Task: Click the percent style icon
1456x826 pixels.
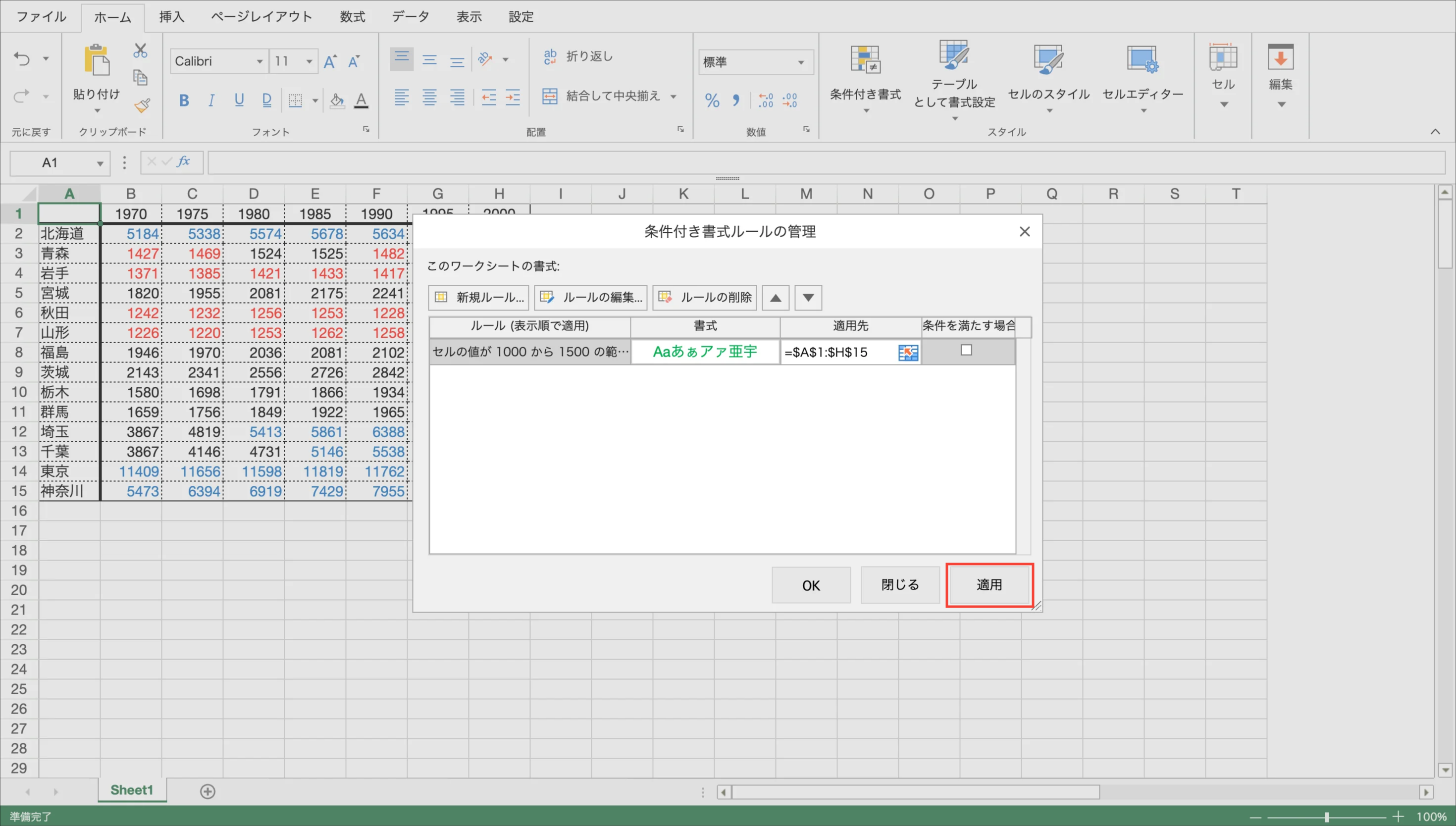Action: [x=712, y=101]
